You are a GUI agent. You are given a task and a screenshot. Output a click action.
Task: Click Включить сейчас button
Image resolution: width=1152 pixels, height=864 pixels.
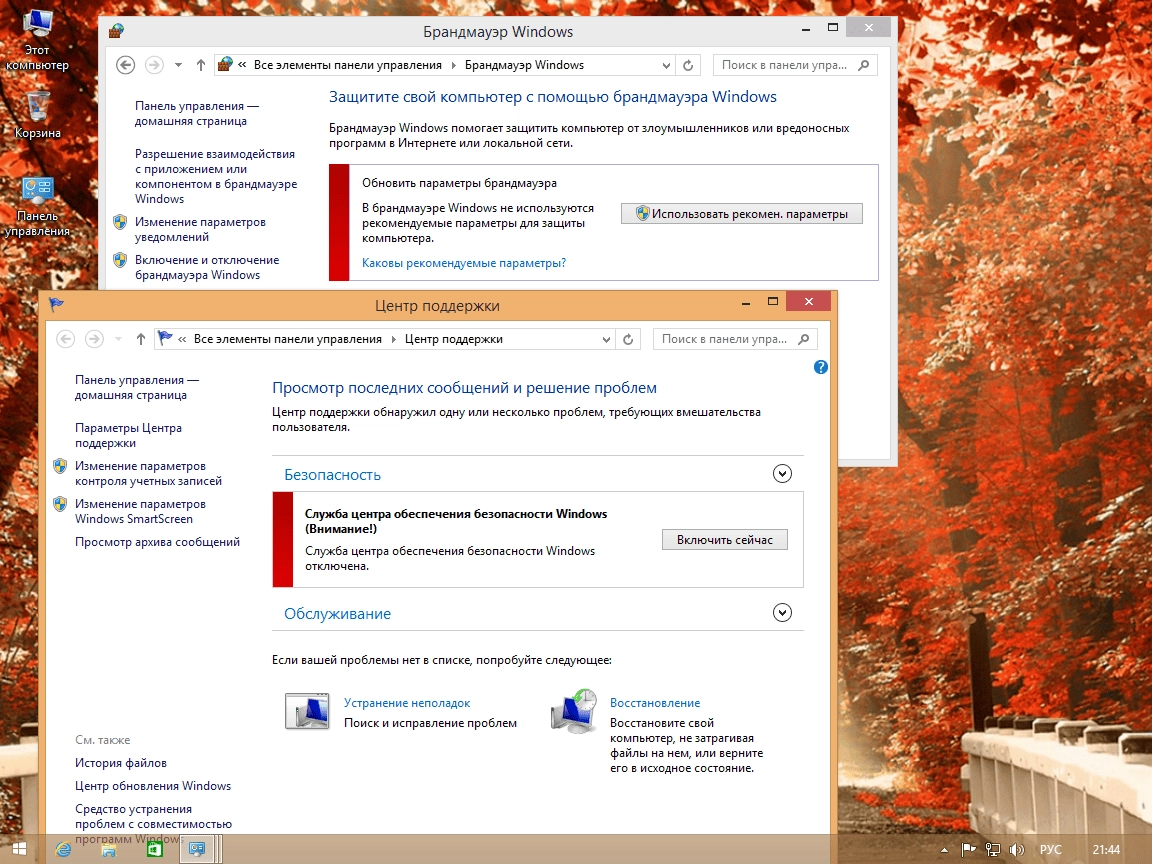724,540
